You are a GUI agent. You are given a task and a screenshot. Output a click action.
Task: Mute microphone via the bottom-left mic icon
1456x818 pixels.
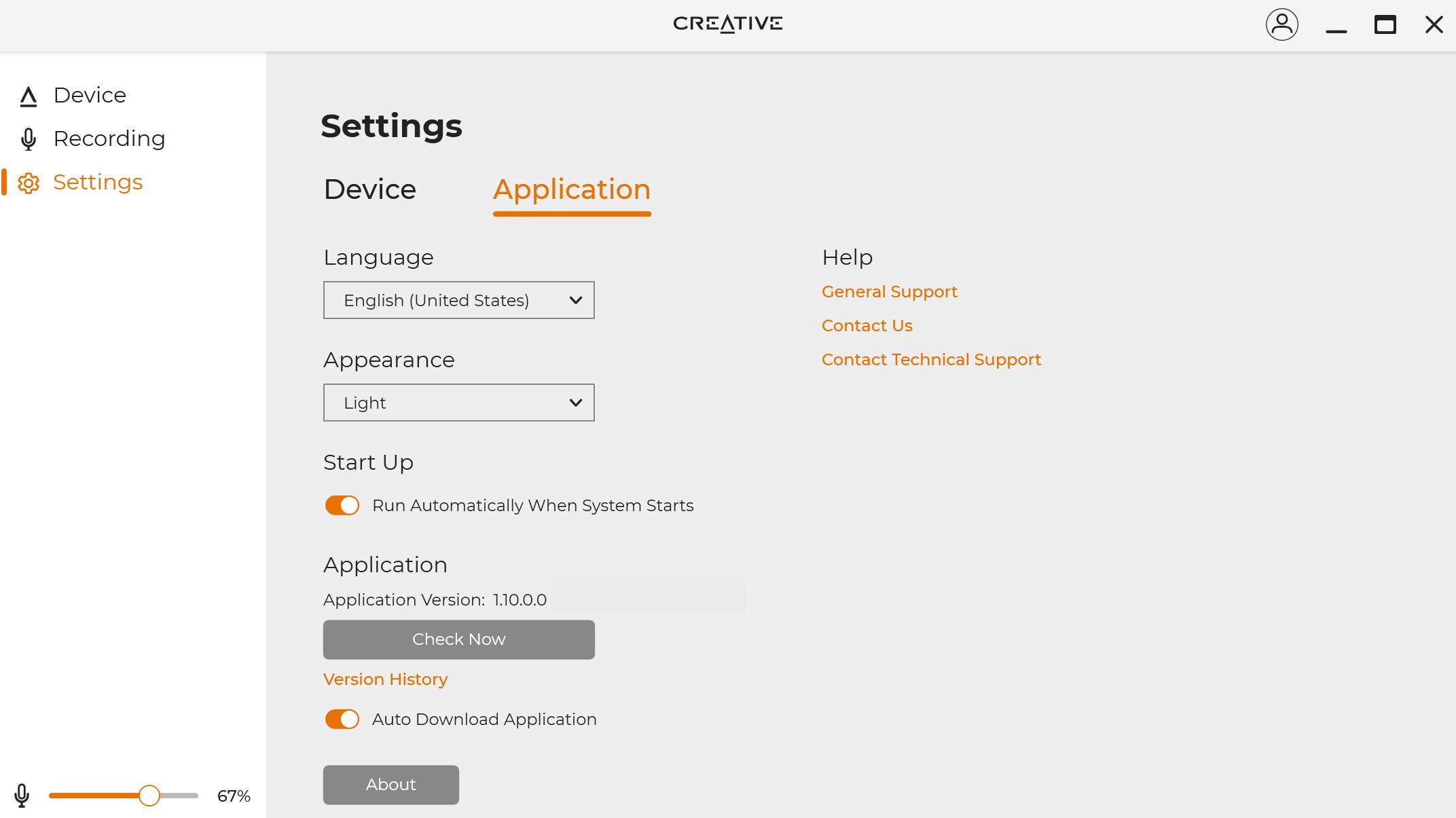pyautogui.click(x=22, y=796)
